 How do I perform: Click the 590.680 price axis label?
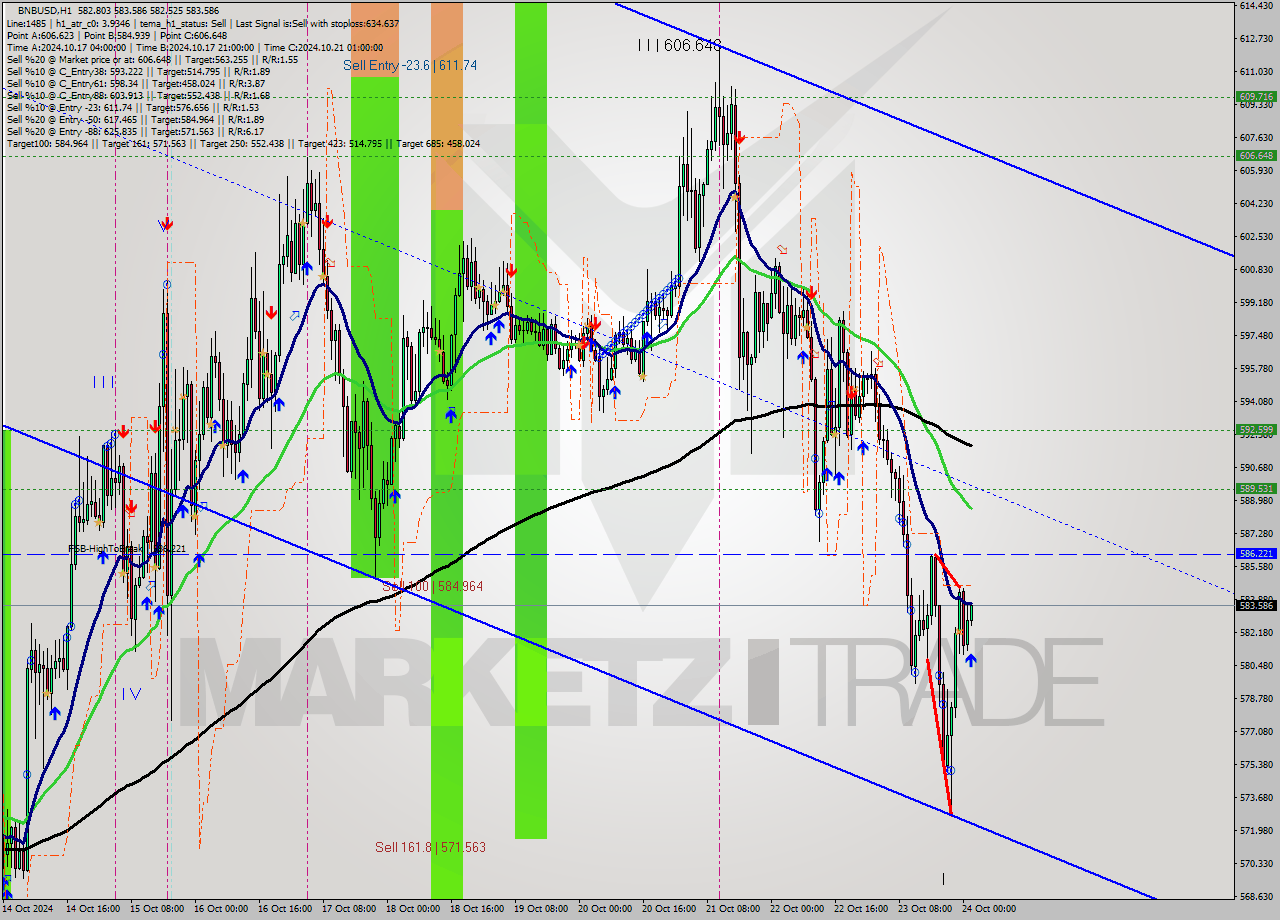[x=1256, y=468]
